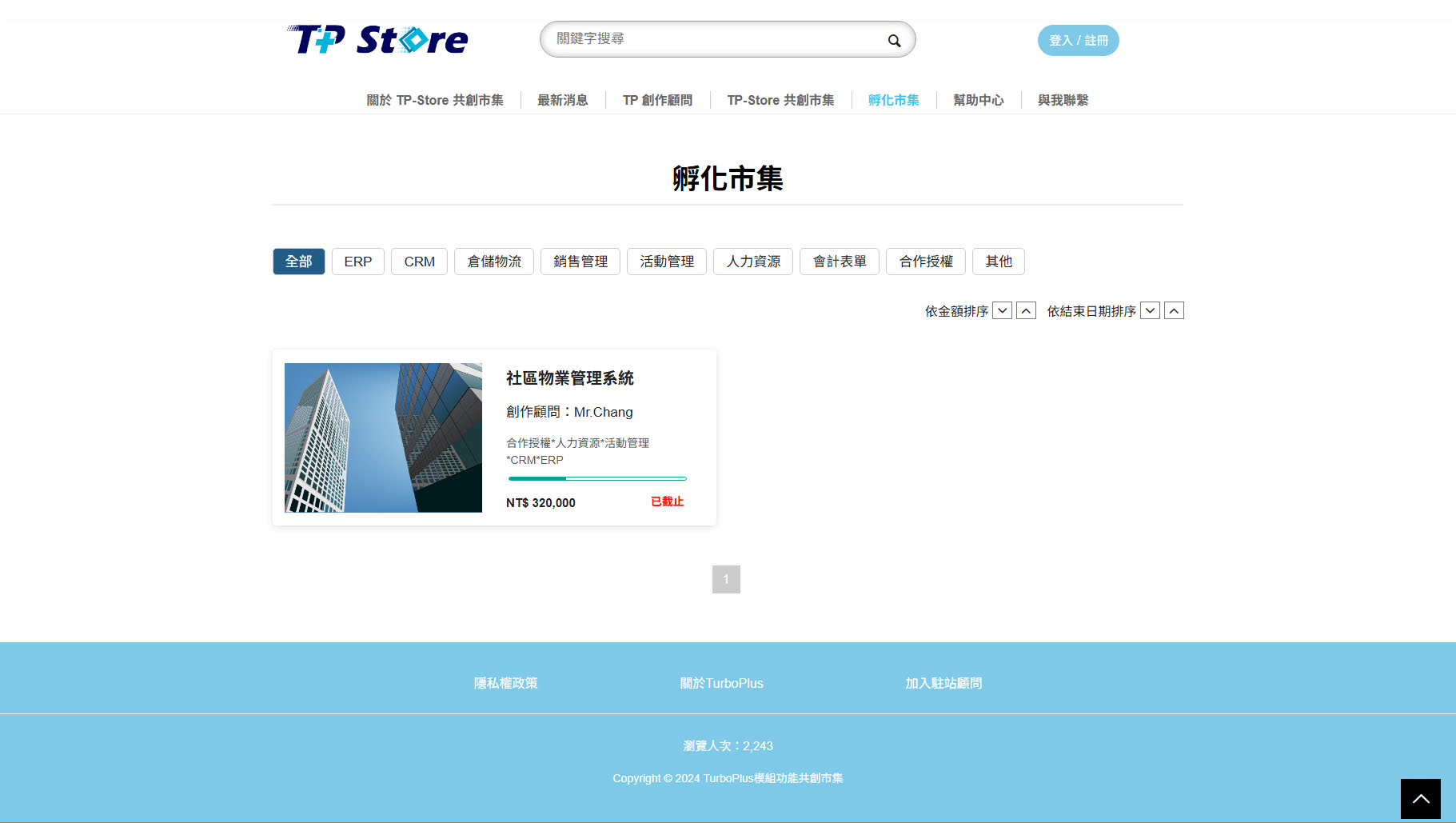Viewport: 1456px width, 823px height.
Task: Filter by 銷售管理 category
Action: pyautogui.click(x=580, y=262)
